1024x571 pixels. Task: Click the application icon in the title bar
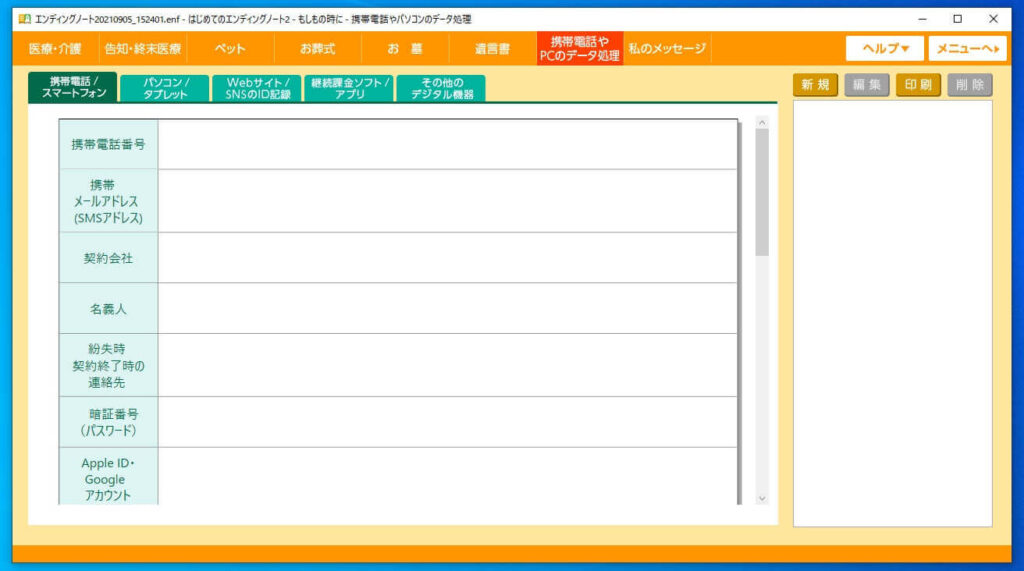[24, 19]
